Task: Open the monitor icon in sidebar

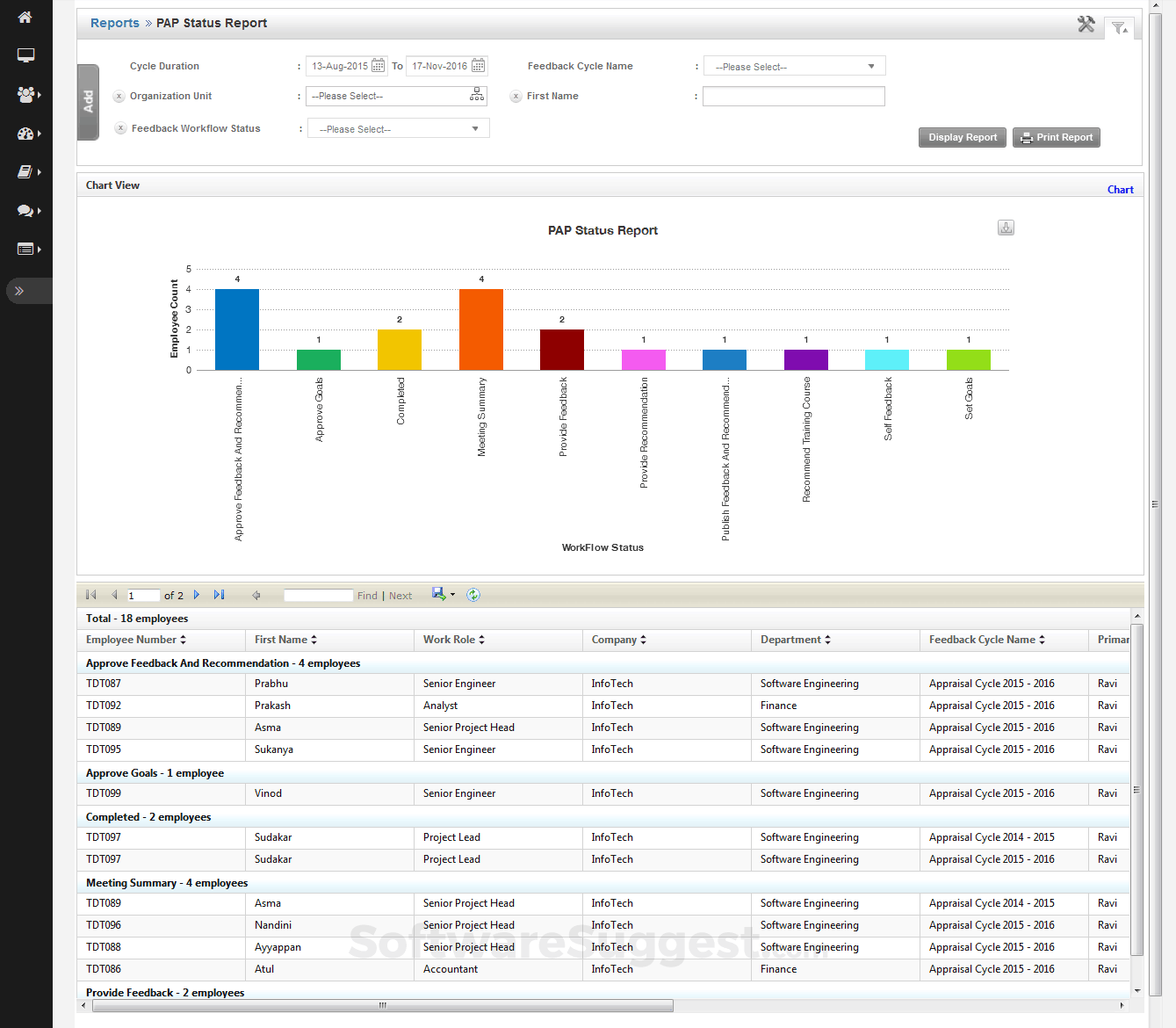Action: click(x=25, y=55)
